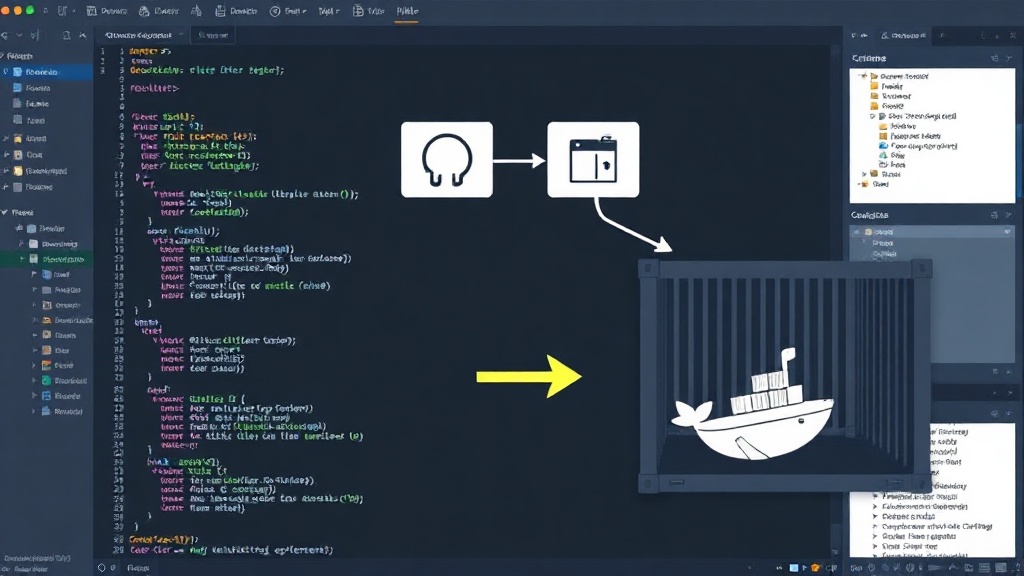Select the blue highlighted row in left sidebar
The image size is (1024, 576).
(x=46, y=72)
